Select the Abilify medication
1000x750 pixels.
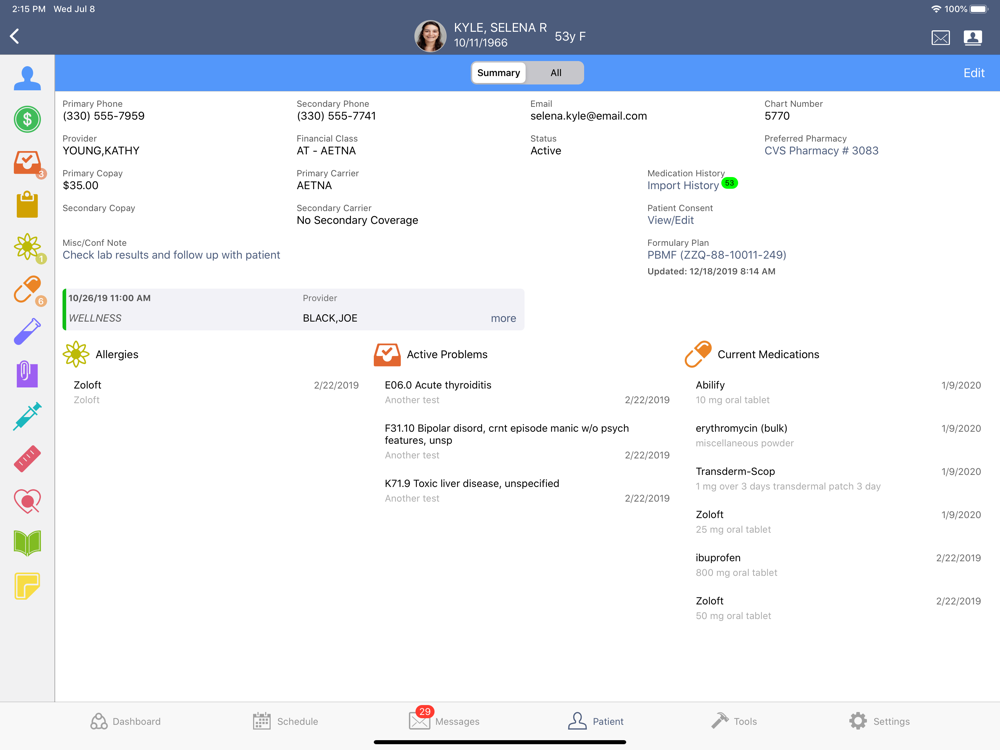coord(838,392)
